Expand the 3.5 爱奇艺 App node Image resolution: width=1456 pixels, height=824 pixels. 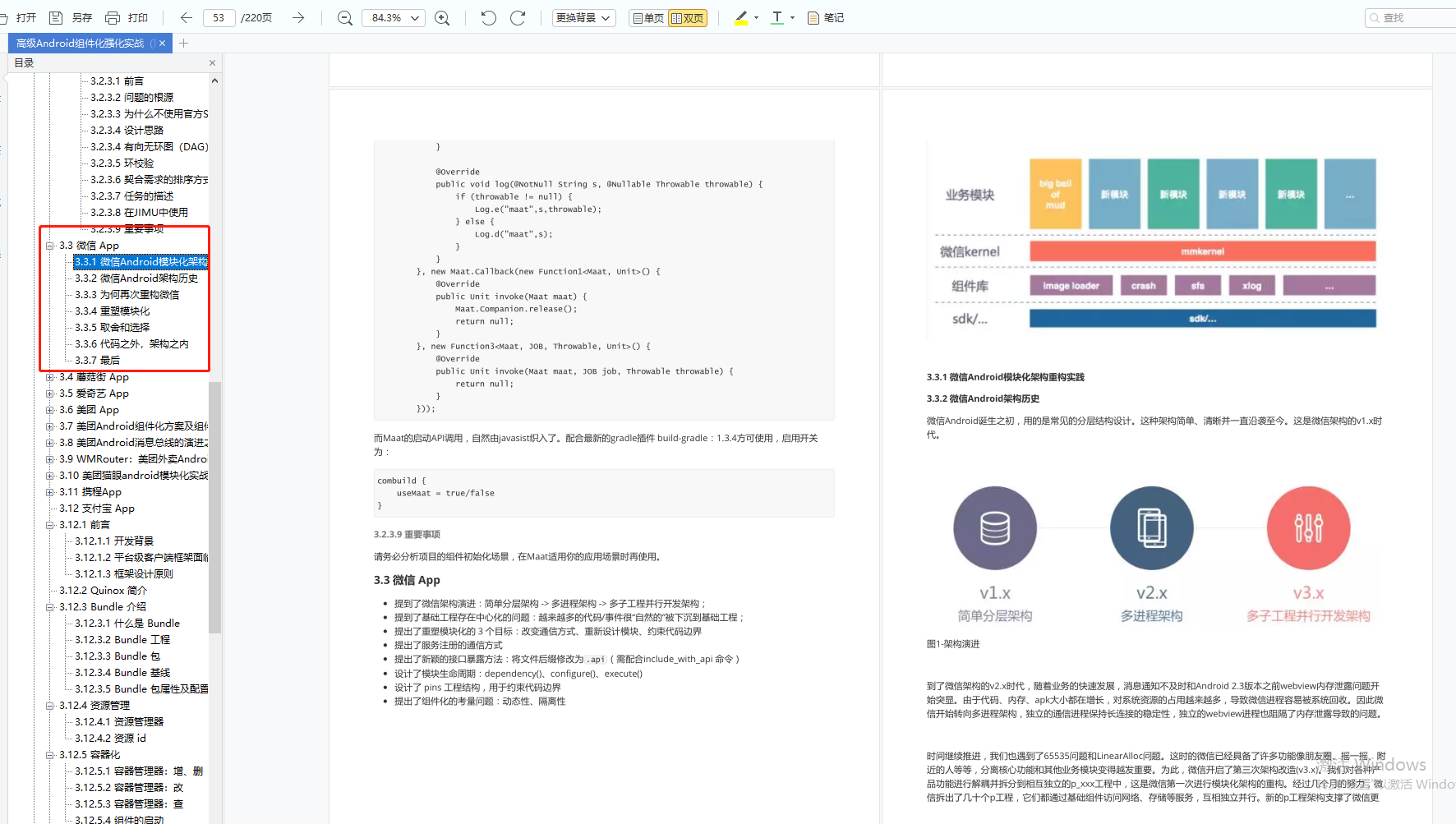pos(50,394)
